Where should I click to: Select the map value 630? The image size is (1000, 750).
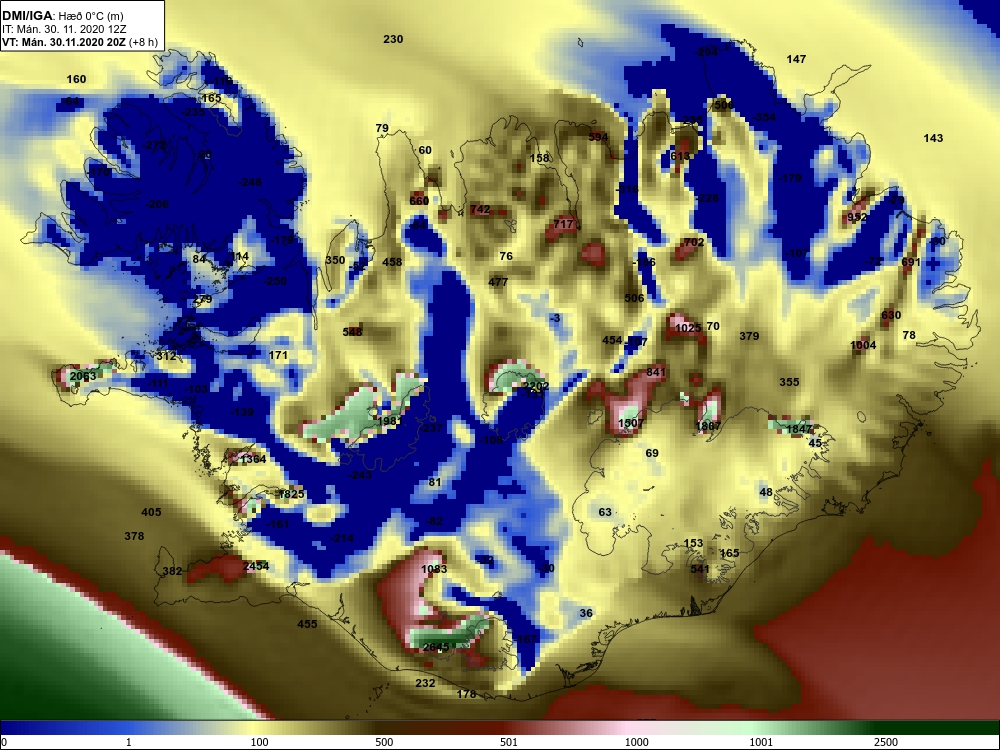click(891, 315)
